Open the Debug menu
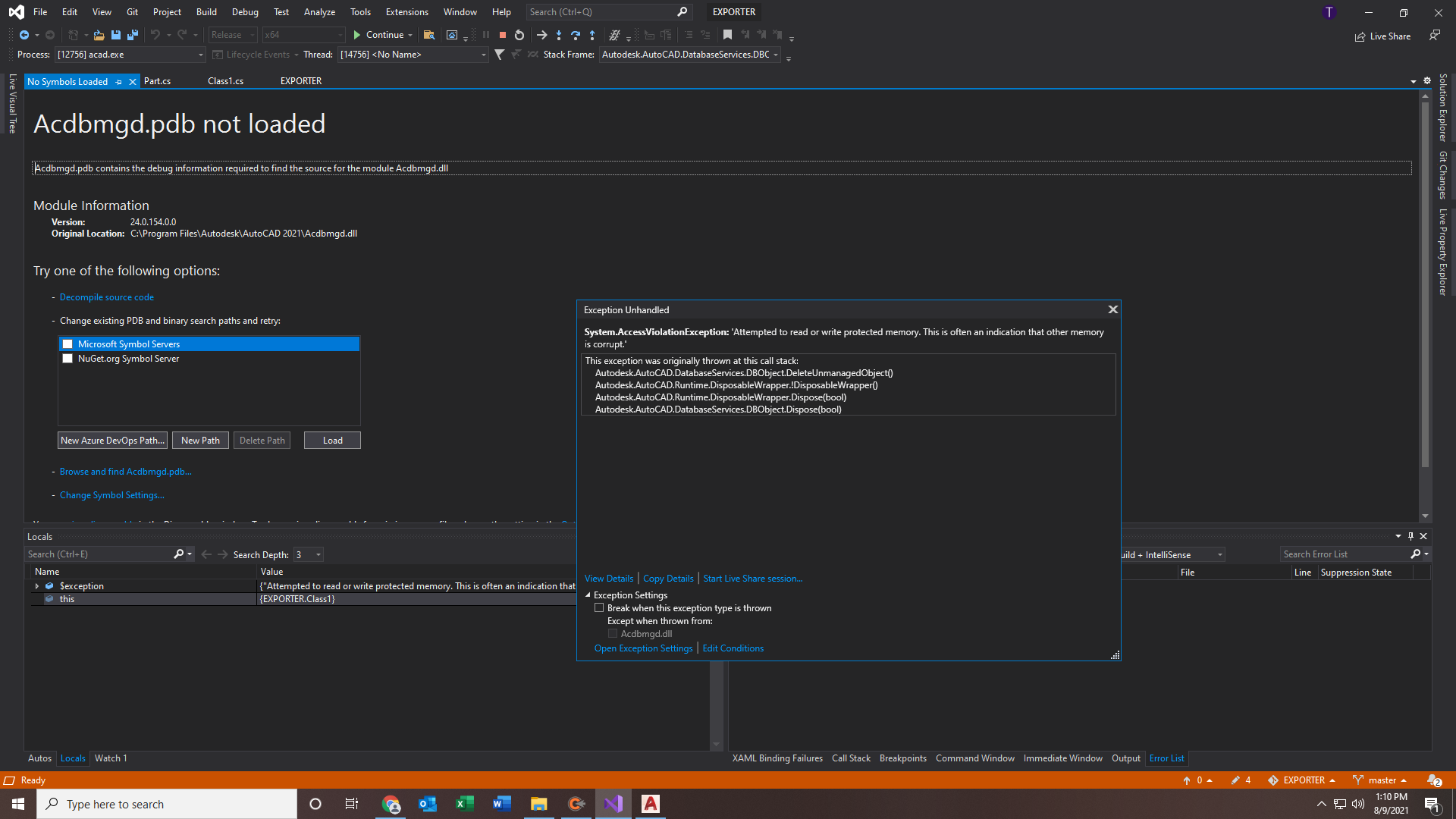Screen dimensions: 1456x819 coord(244,12)
